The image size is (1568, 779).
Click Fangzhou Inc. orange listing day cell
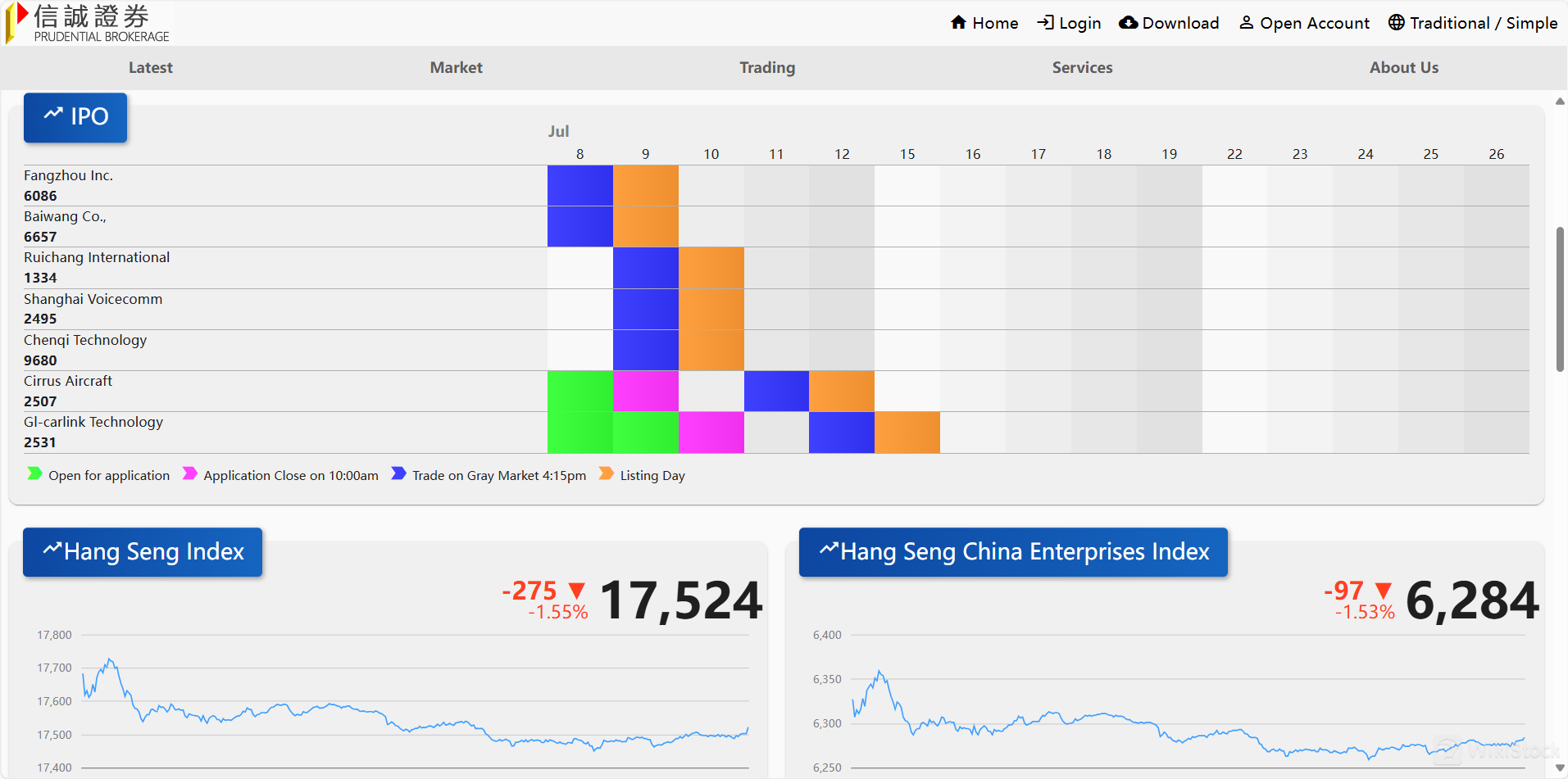coord(645,185)
